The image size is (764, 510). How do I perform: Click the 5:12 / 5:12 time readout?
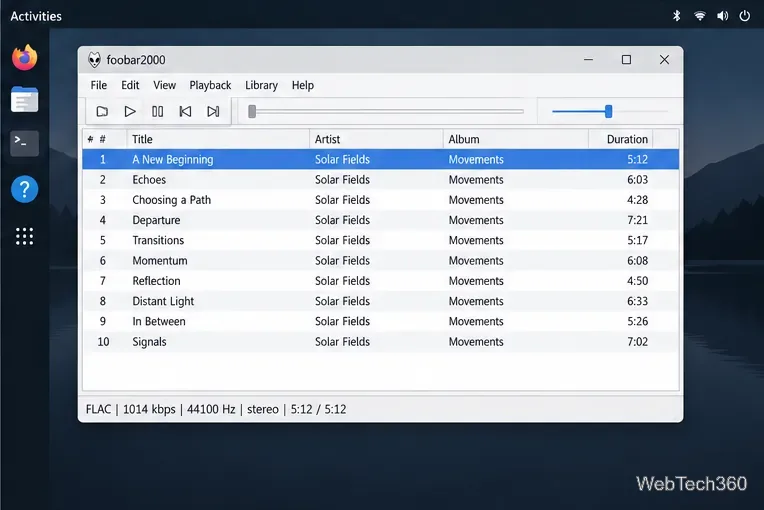[318, 409]
